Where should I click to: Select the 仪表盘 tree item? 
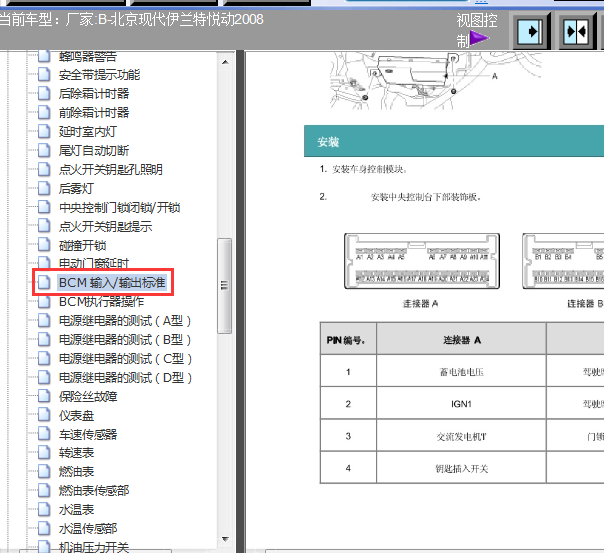[x=76, y=416]
